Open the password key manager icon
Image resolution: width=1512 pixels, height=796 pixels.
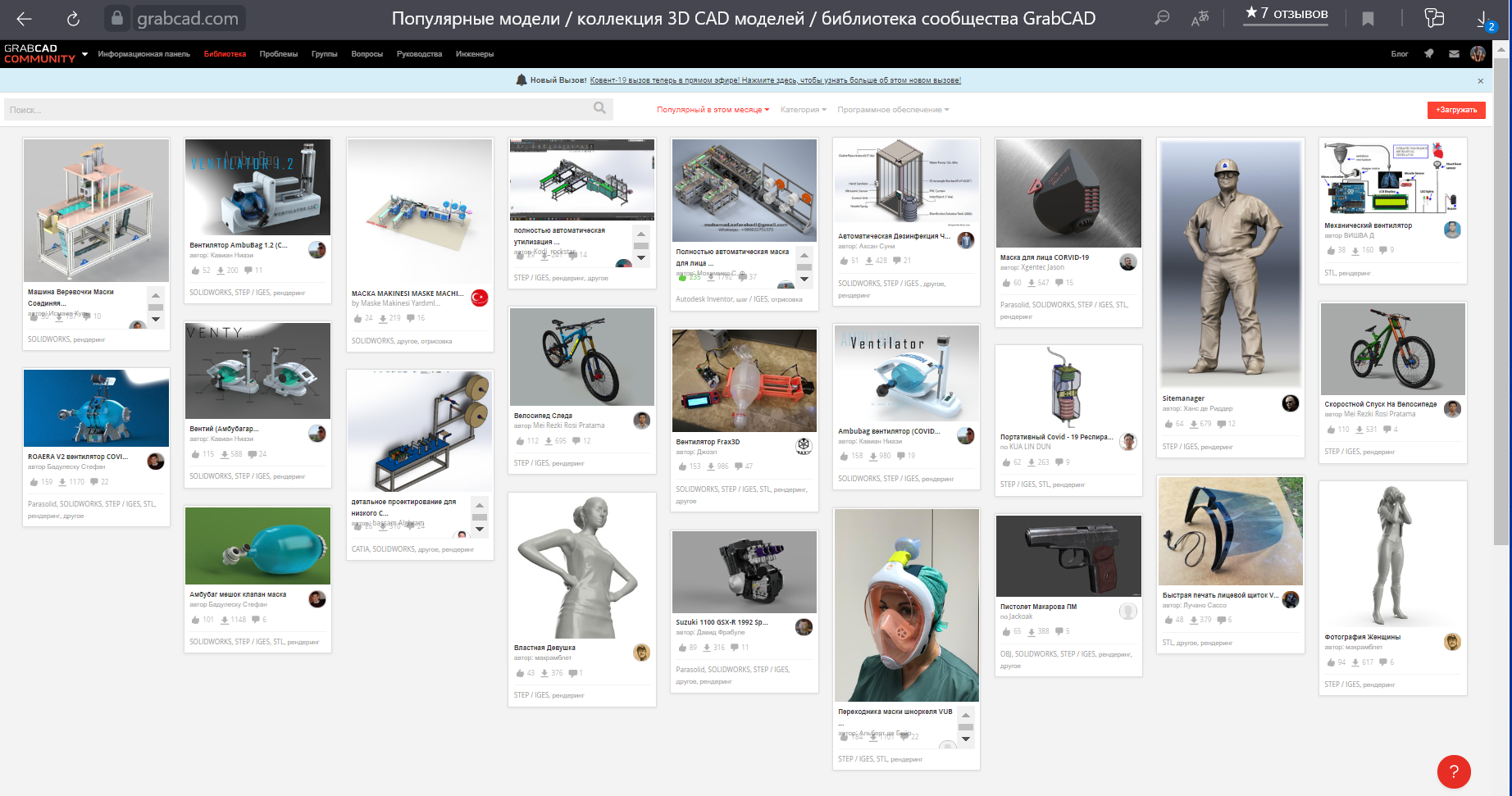point(1434,18)
